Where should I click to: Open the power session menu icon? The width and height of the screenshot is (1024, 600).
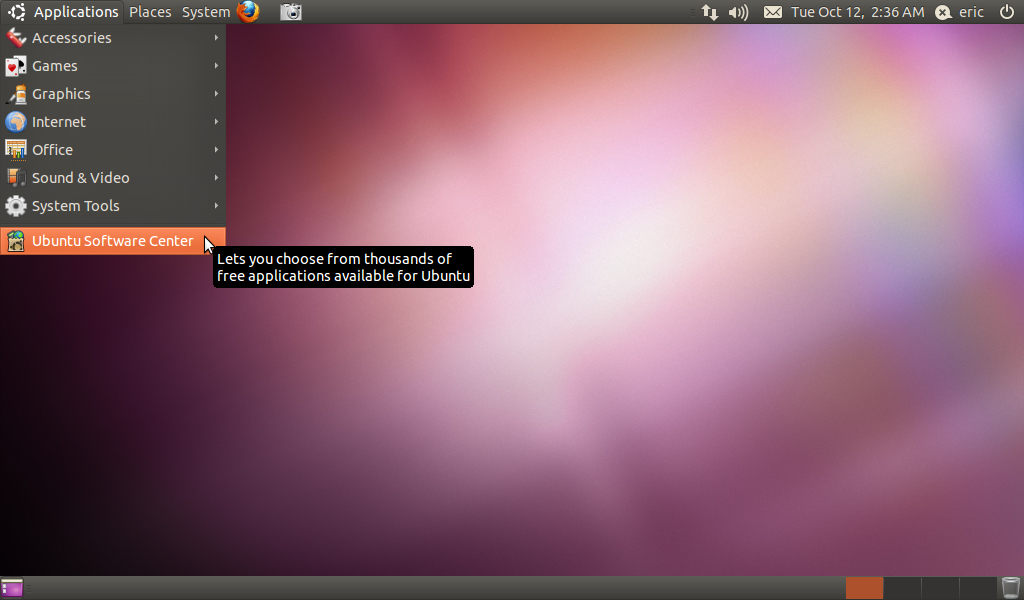(1007, 12)
